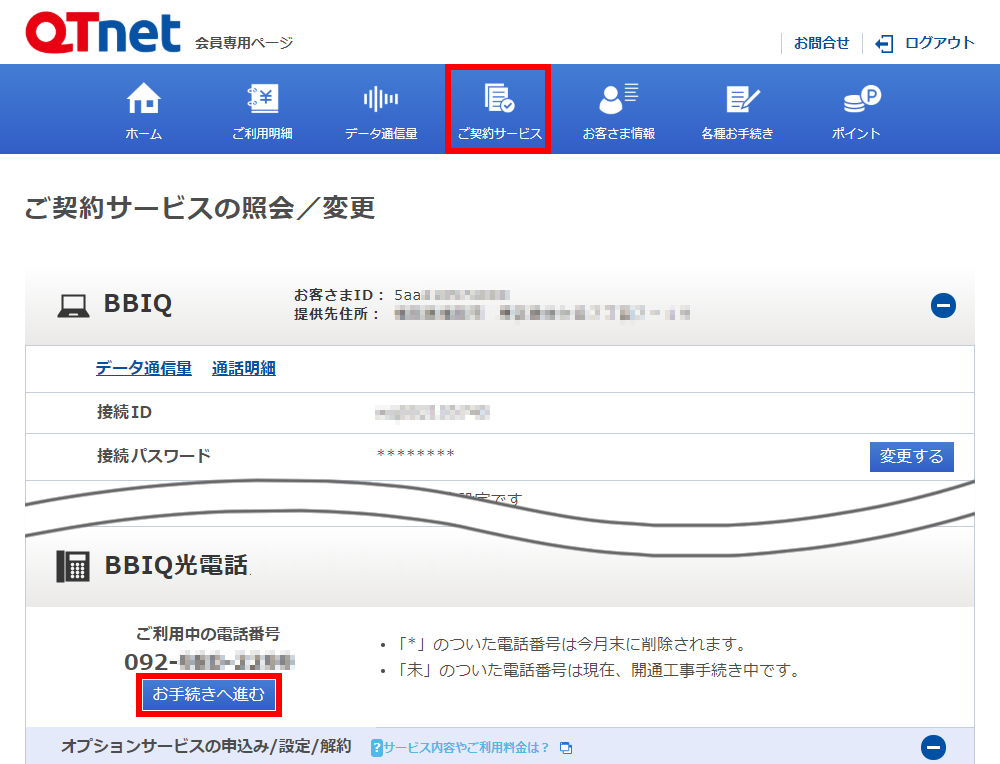Click the external window icon beside help link

(x=566, y=747)
